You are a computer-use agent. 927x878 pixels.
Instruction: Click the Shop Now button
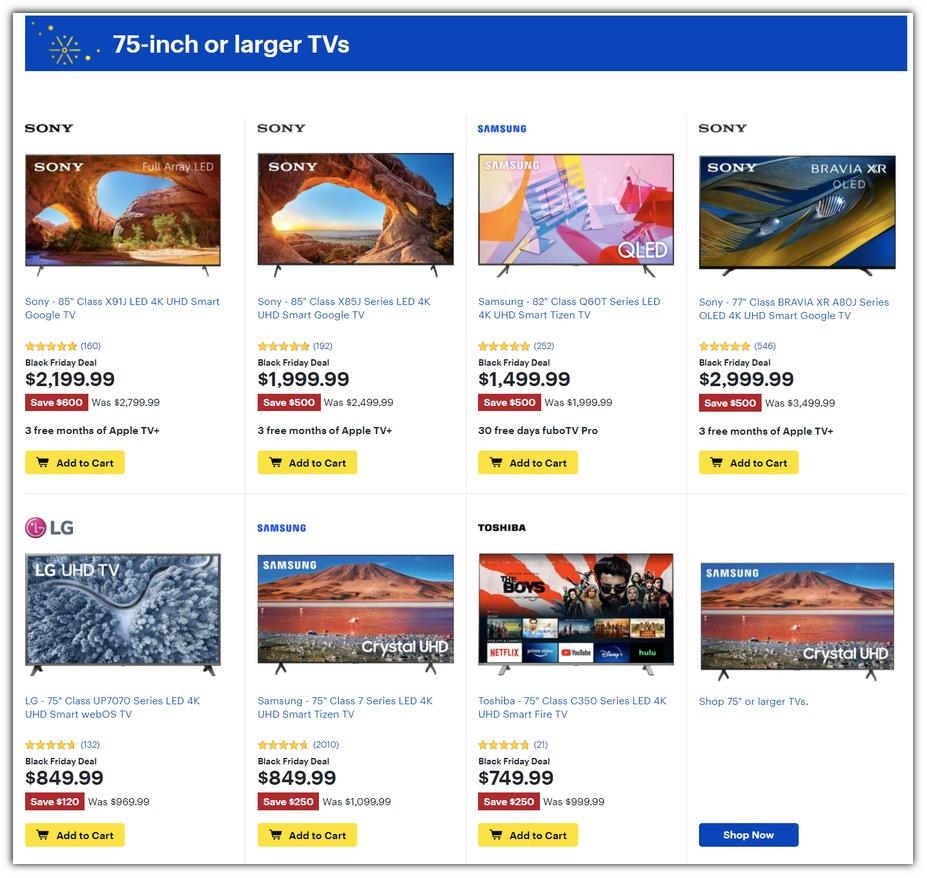pos(748,835)
